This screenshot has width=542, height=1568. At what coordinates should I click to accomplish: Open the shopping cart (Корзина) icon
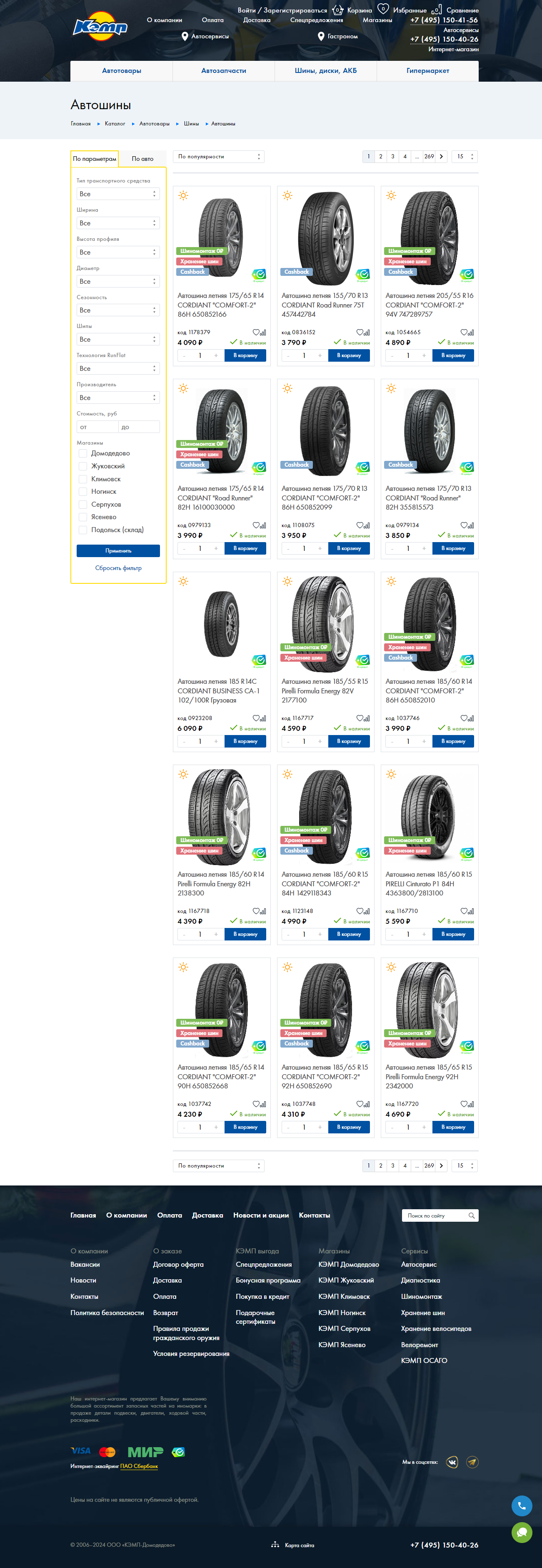(x=337, y=10)
